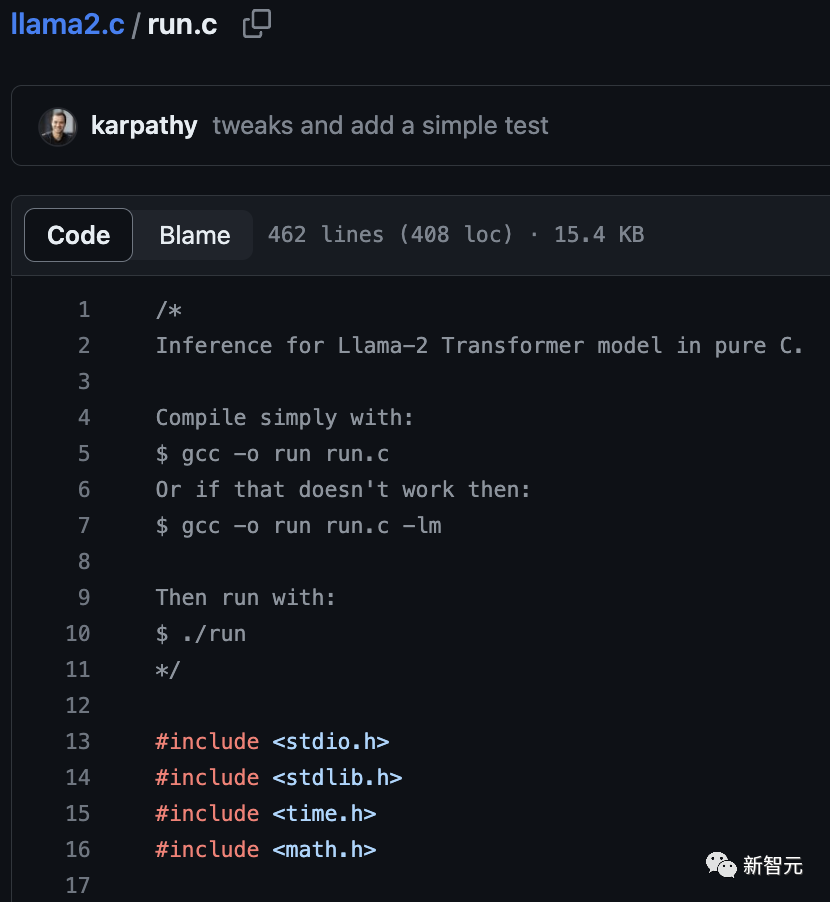Viewport: 830px width, 902px height.
Task: Switch to the Code tab
Action: (79, 235)
